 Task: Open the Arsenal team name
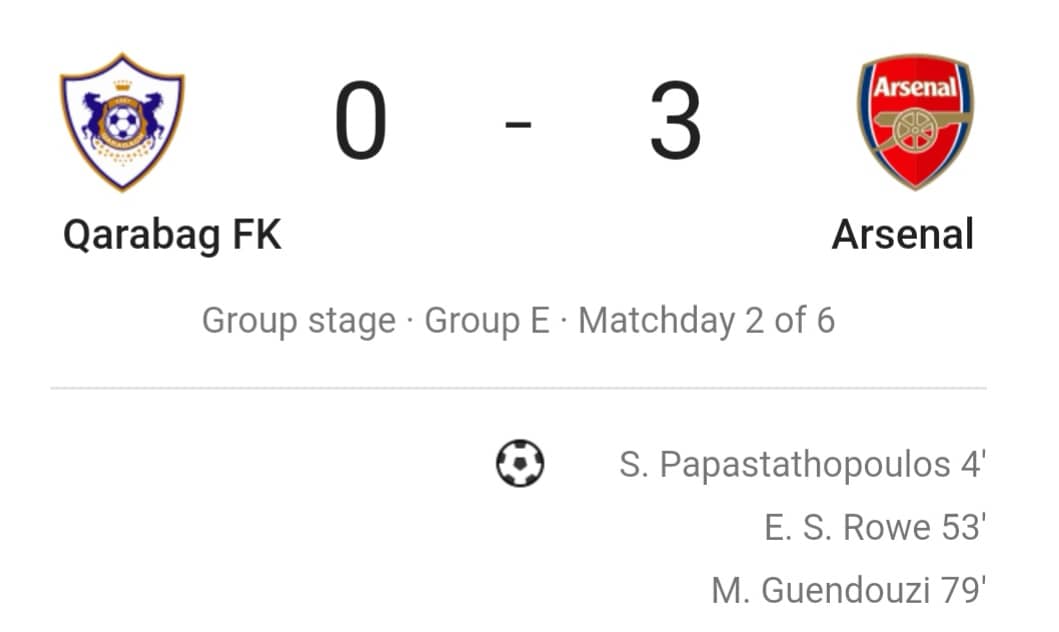click(903, 234)
